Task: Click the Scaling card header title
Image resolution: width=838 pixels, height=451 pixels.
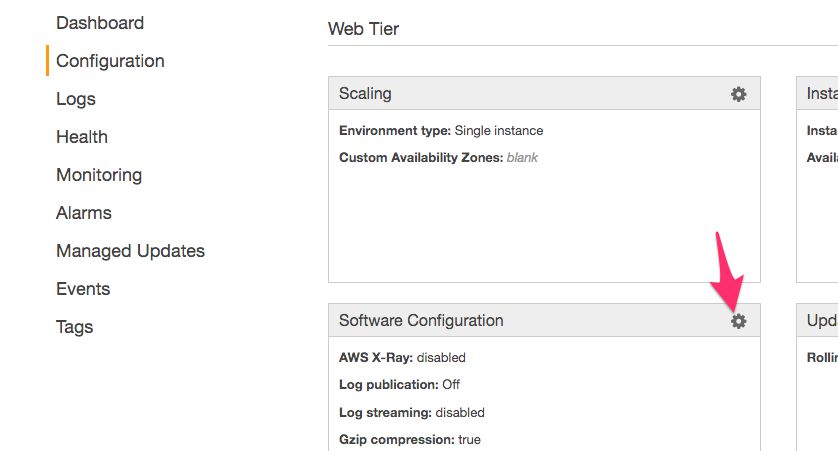Action: (x=365, y=94)
